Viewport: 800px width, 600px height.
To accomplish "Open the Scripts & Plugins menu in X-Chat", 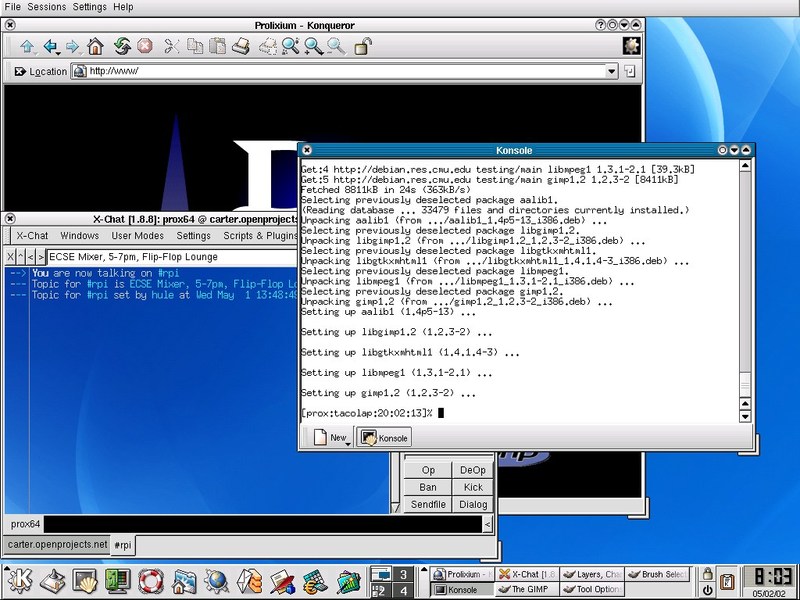I will click(x=260, y=236).
